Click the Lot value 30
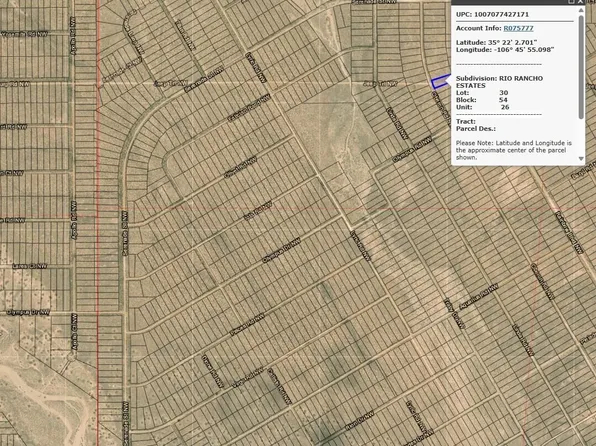The height and width of the screenshot is (446, 596). tap(504, 92)
